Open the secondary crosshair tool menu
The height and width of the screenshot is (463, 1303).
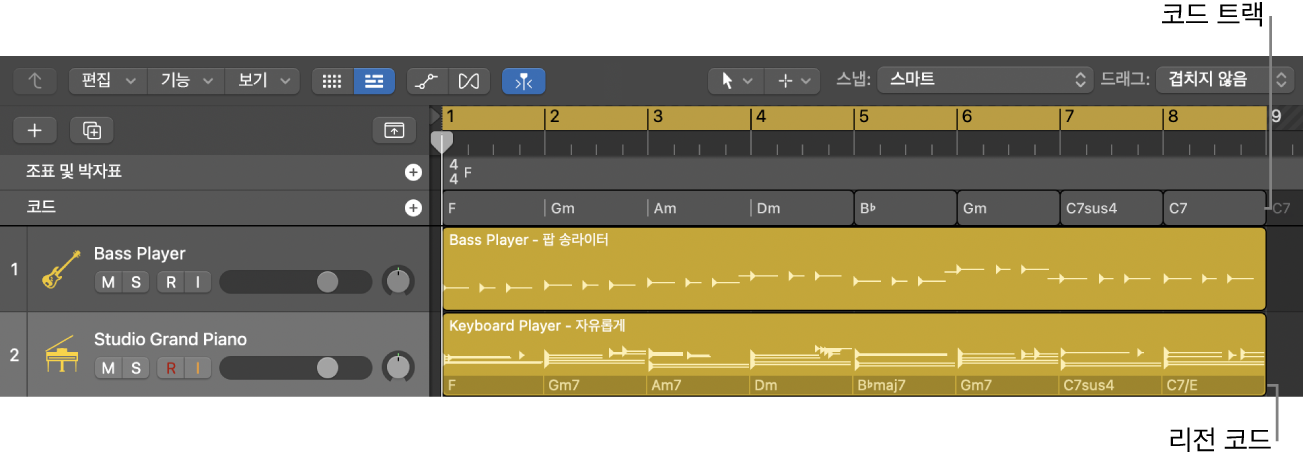coord(793,81)
